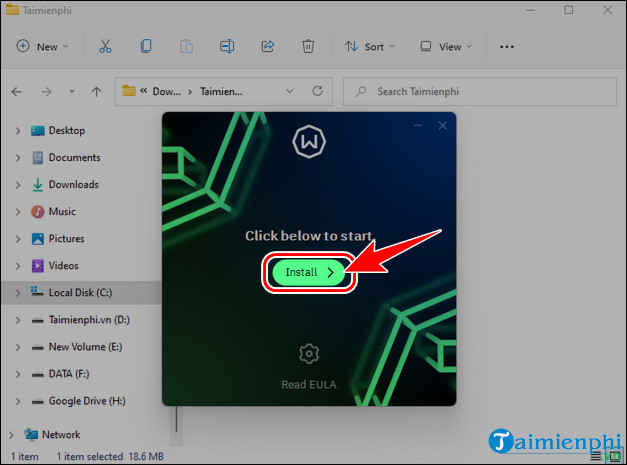The image size is (627, 465).
Task: Click the Rename icon in toolbar
Action: click(227, 46)
